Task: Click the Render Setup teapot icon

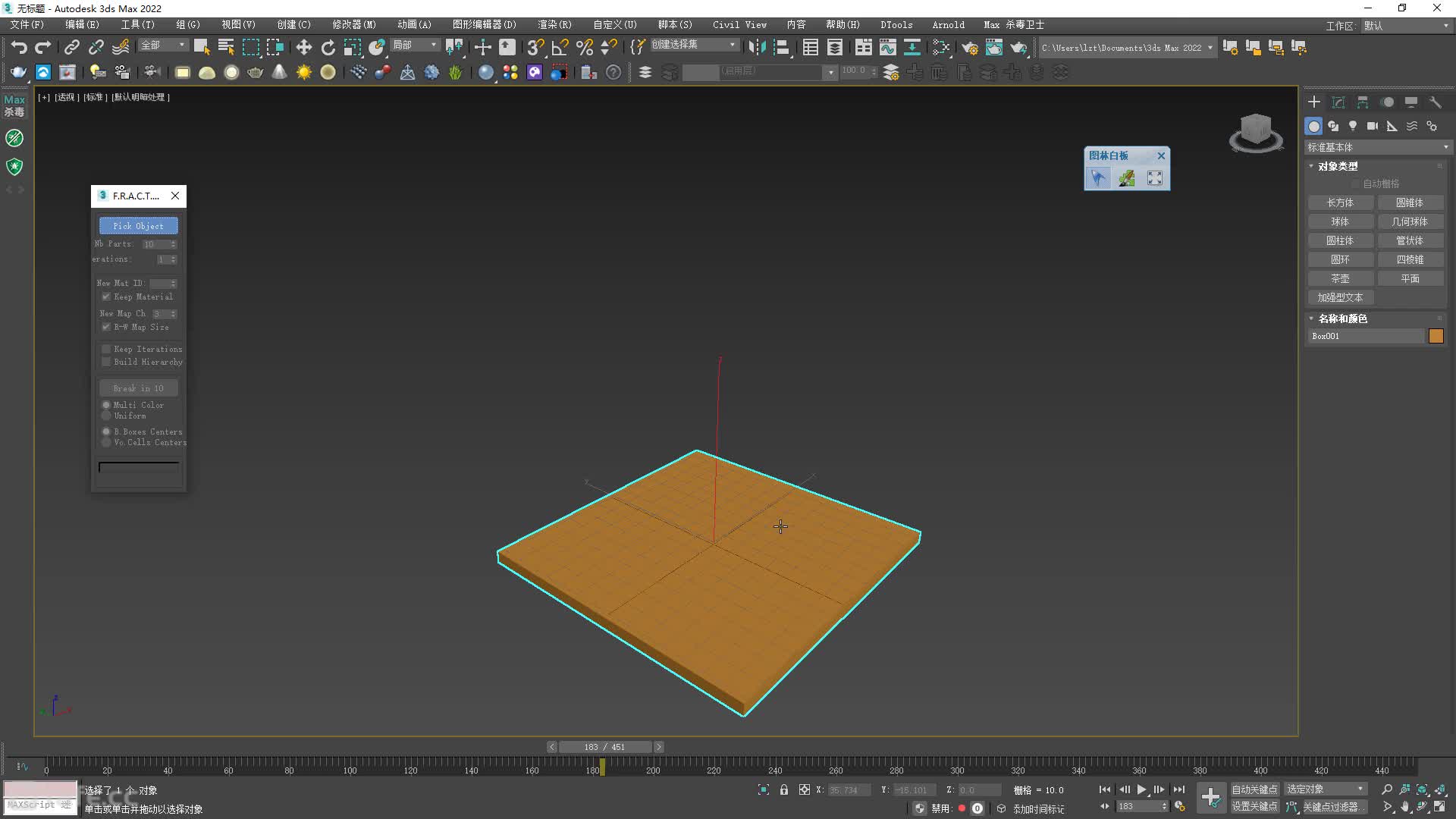Action: (x=969, y=47)
